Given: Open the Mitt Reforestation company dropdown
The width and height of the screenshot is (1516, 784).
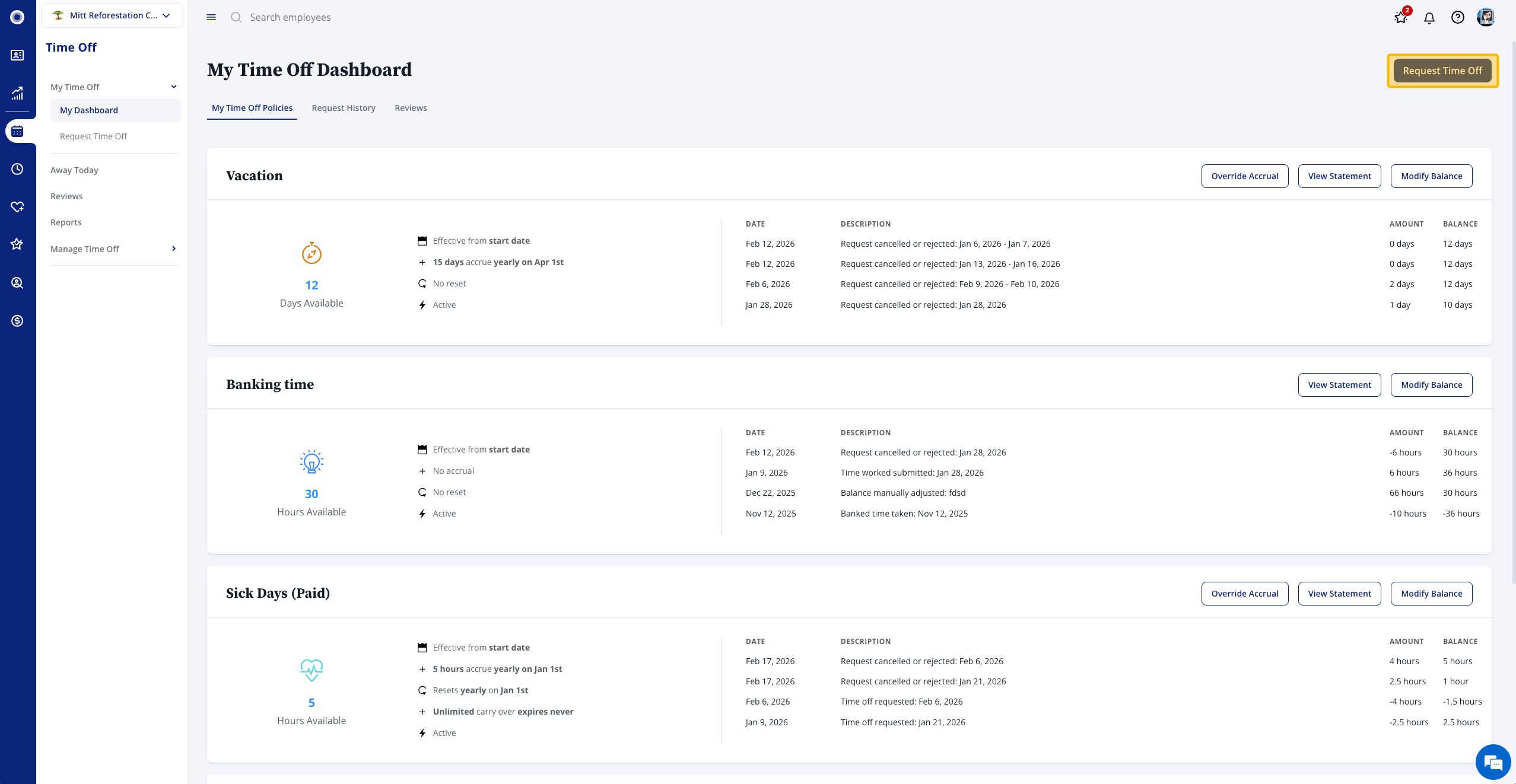Looking at the screenshot, I should click(112, 15).
